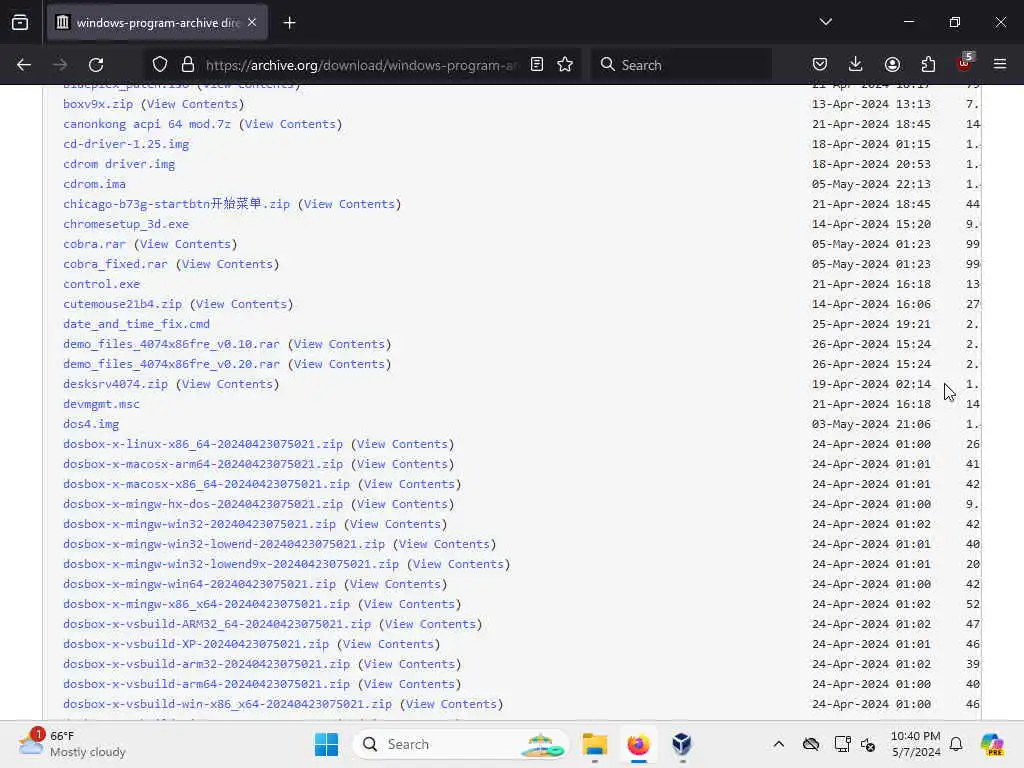Download dosbox-x-linux-x86_64 zip
Viewport: 1024px width, 768px height.
pos(203,444)
